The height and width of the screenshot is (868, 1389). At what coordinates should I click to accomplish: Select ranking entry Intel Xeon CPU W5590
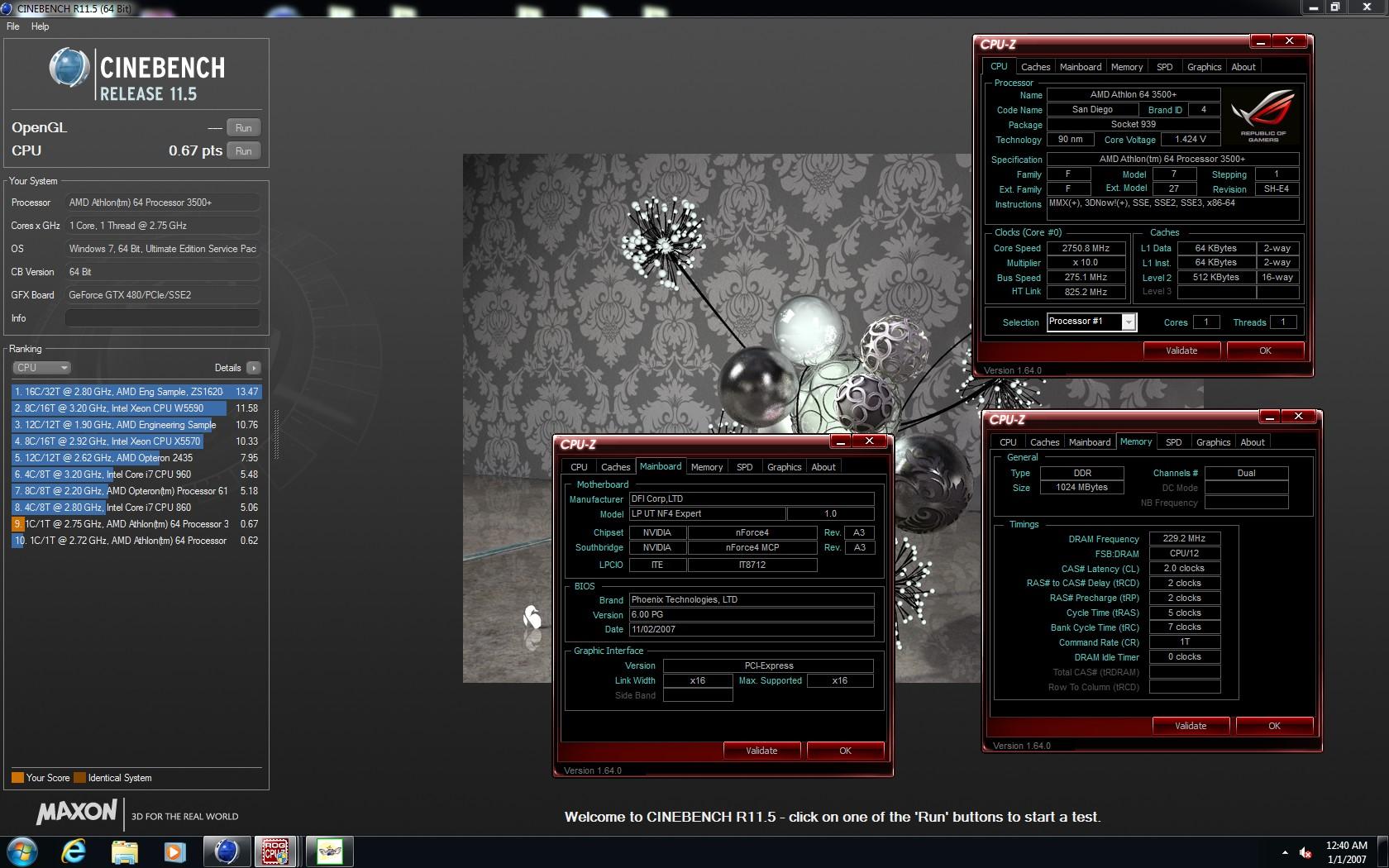coord(136,408)
